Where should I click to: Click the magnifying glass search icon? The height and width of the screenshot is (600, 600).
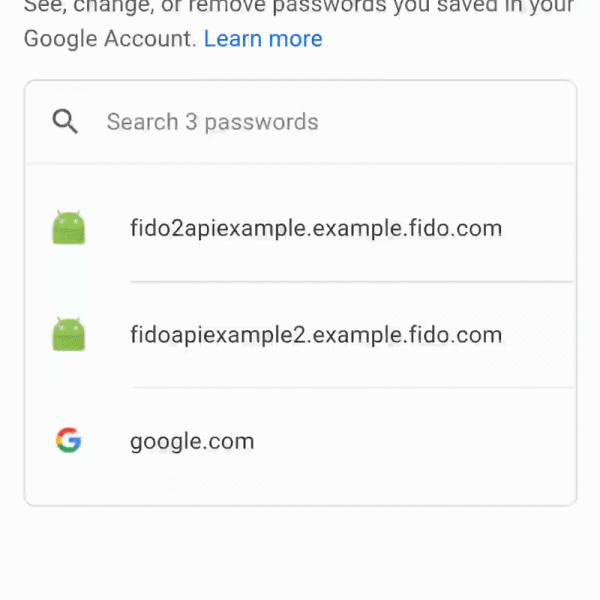(x=66, y=122)
